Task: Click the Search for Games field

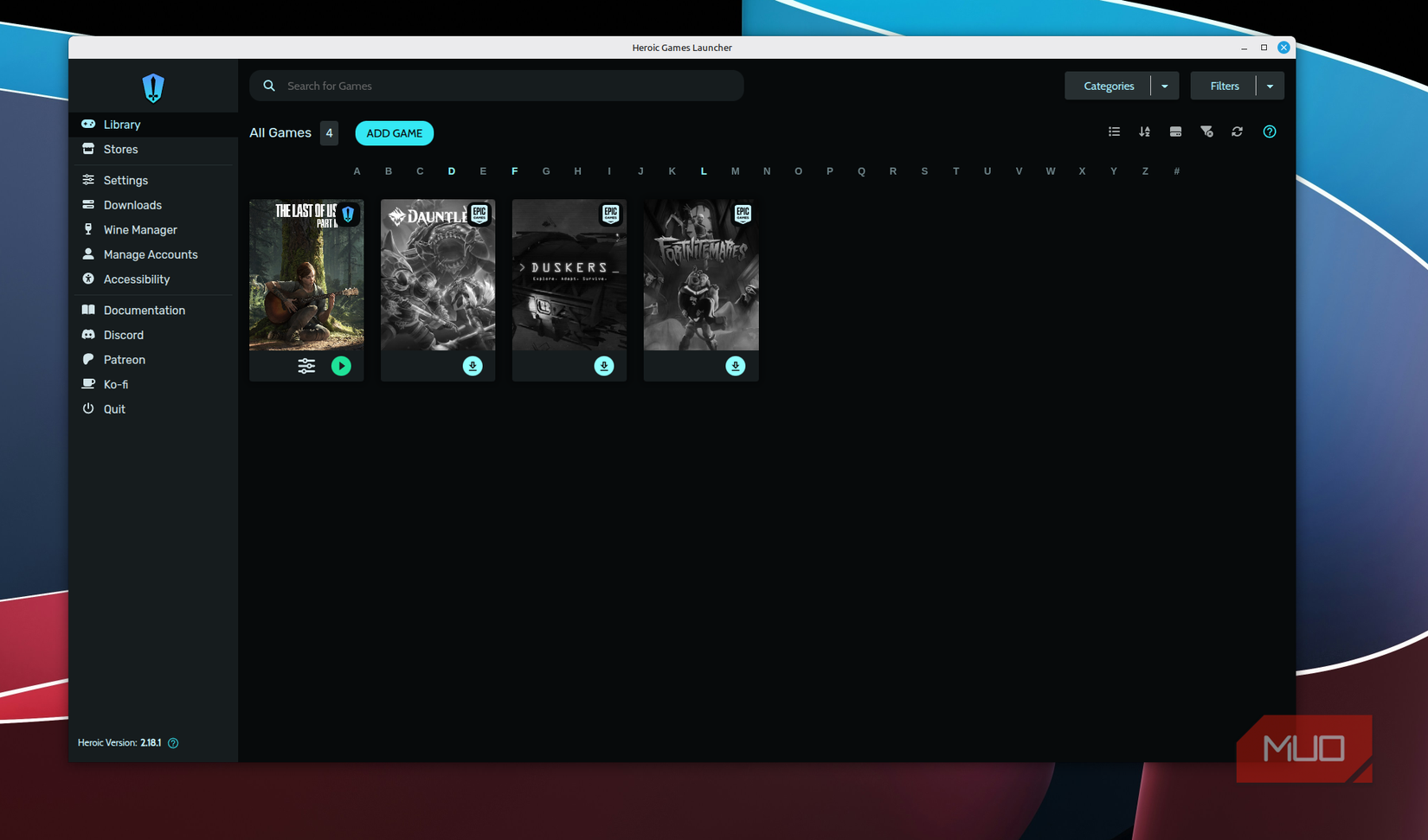Action: (497, 86)
